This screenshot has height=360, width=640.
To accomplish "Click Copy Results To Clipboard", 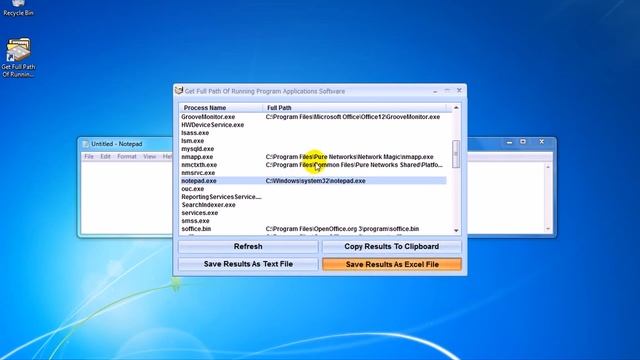I will [392, 247].
